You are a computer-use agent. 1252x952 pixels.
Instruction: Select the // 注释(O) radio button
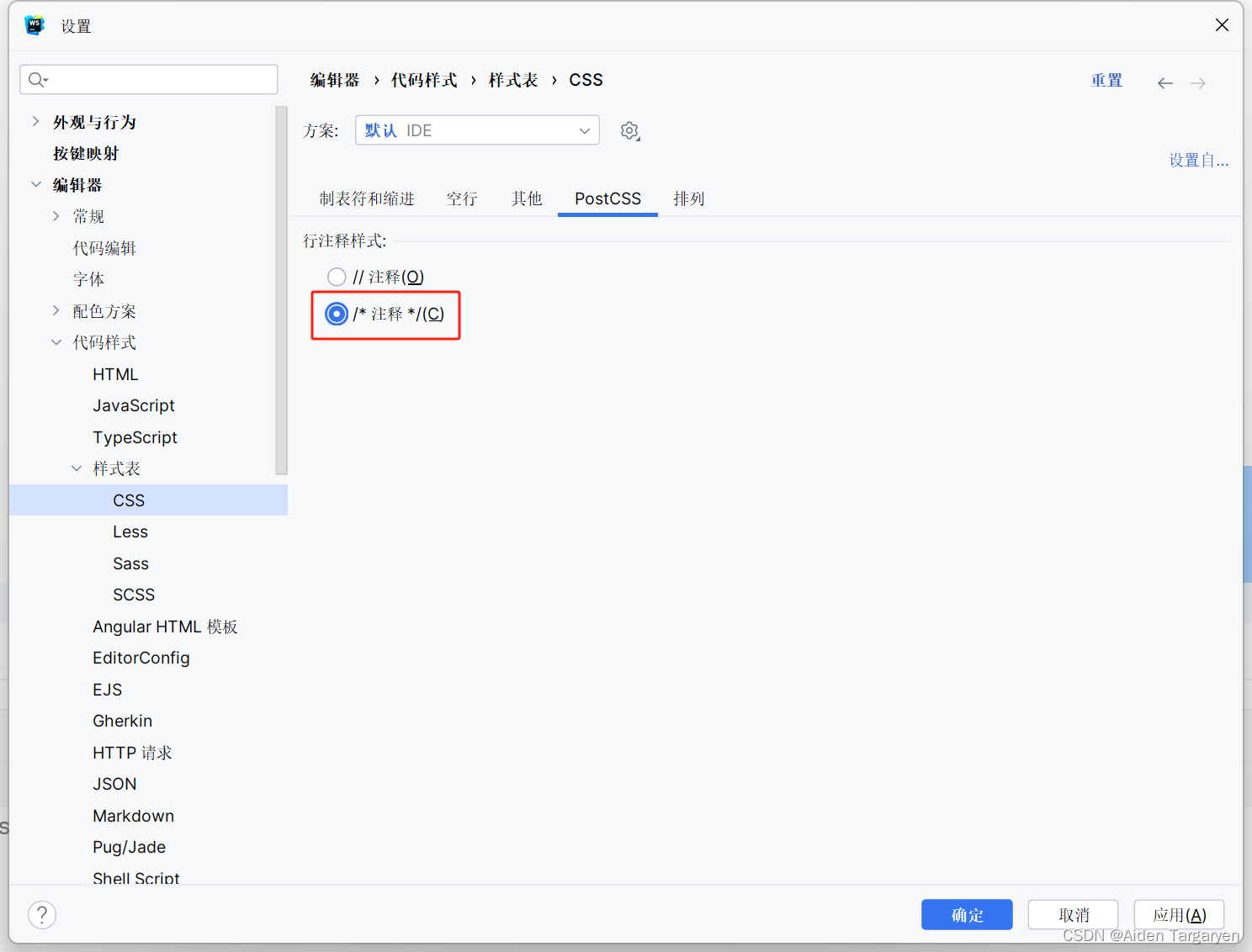click(337, 277)
